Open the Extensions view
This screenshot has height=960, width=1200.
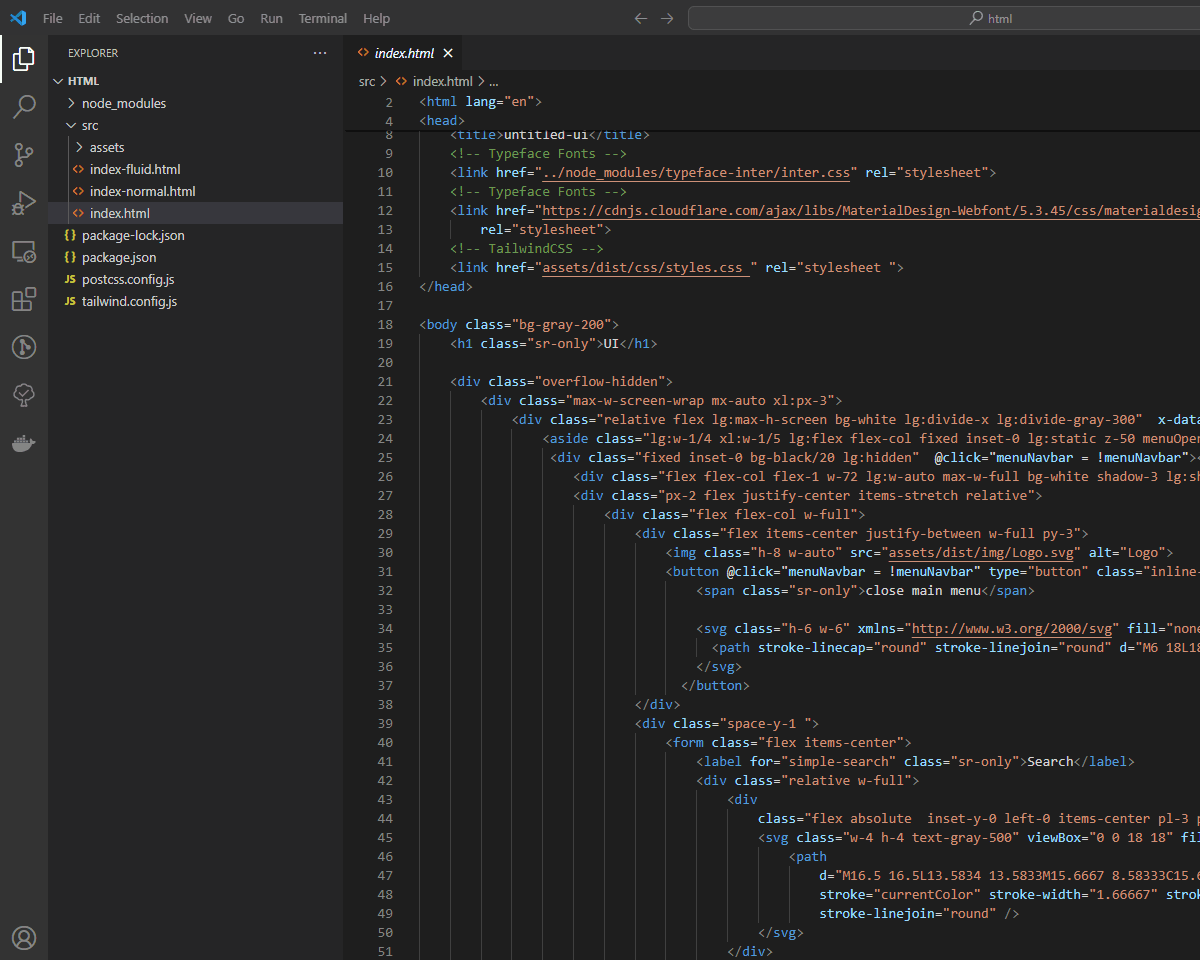(24, 299)
